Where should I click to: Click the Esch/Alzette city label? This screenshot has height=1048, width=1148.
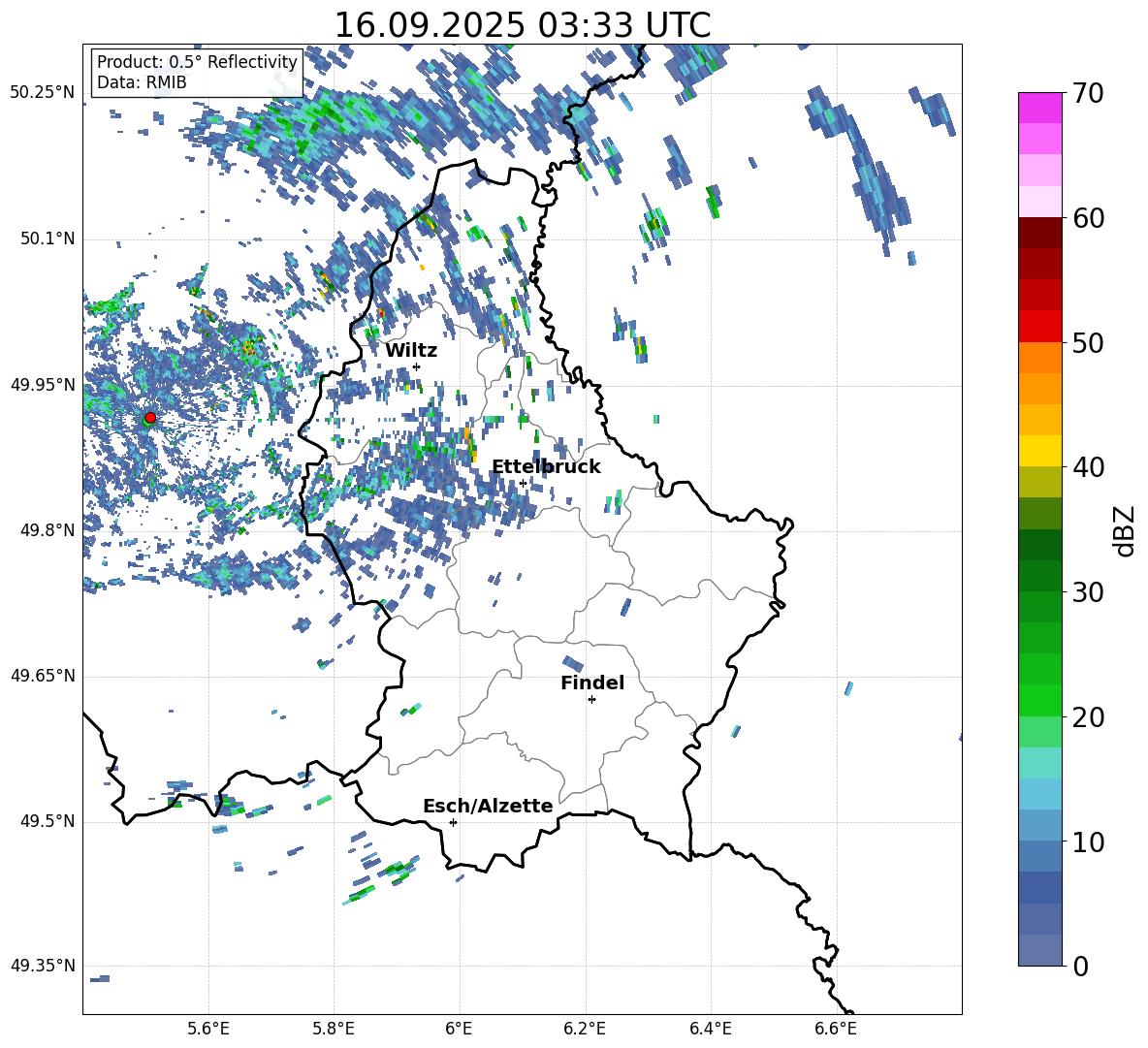tap(488, 806)
